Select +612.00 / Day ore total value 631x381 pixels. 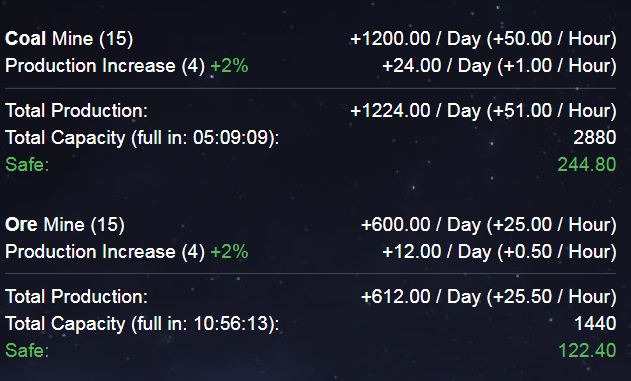tap(489, 297)
